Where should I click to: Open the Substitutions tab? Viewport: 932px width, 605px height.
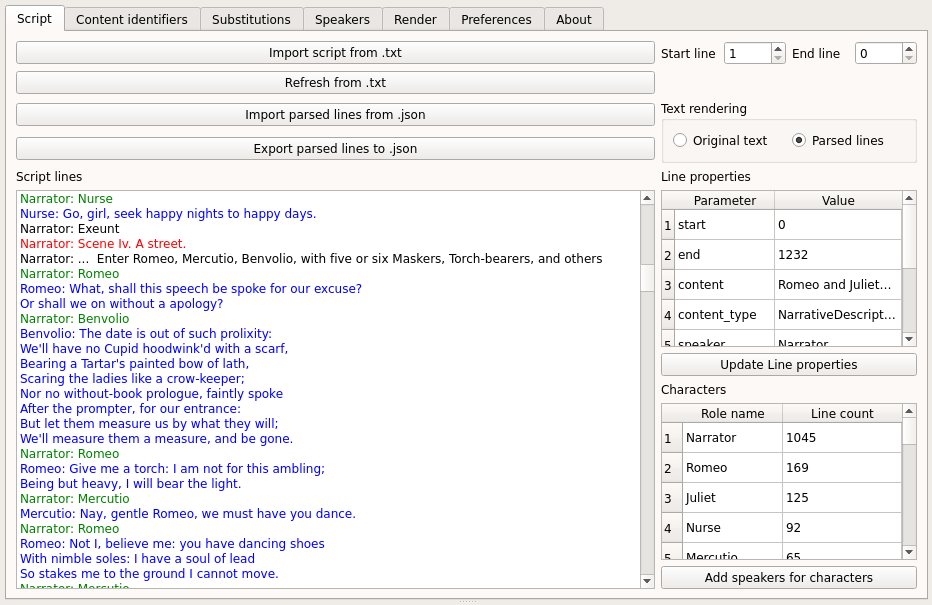tap(251, 20)
